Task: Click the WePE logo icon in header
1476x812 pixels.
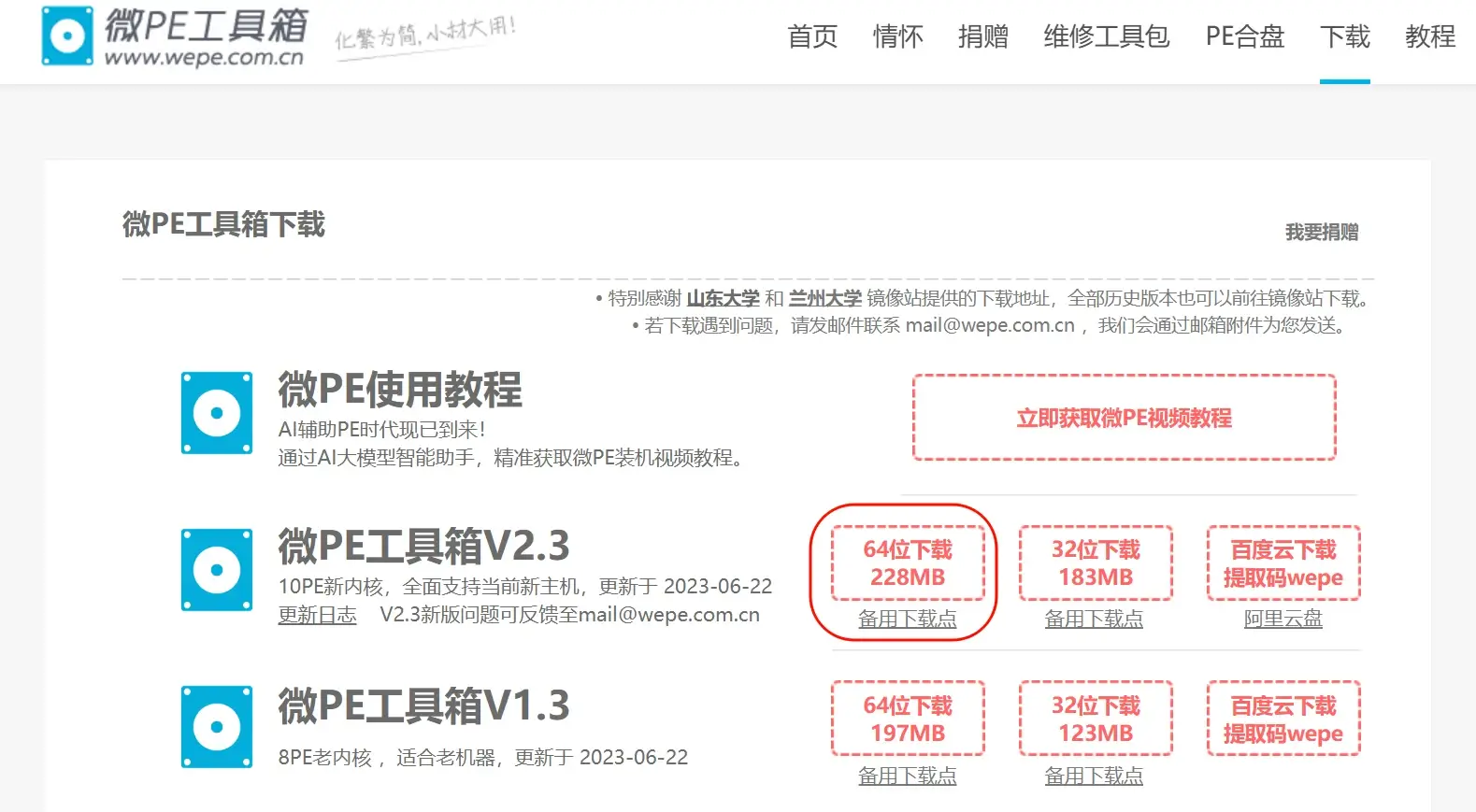Action: [x=67, y=36]
